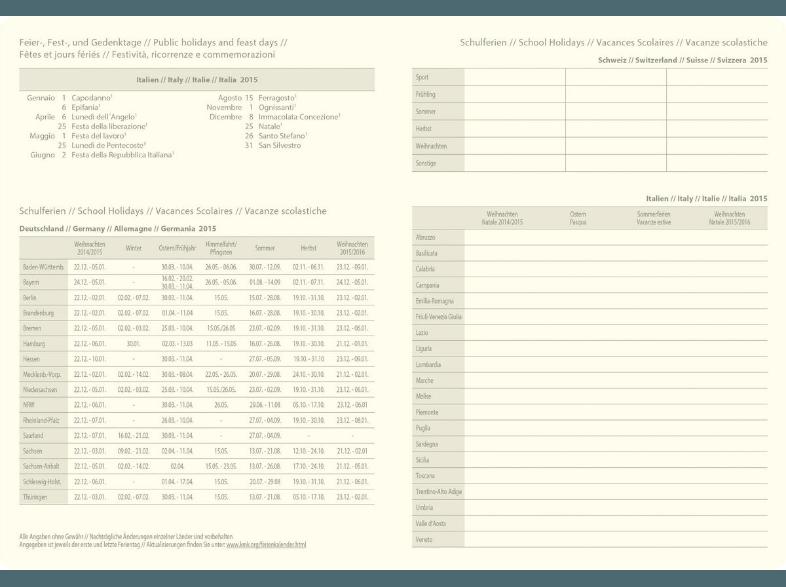Click Sachsen-Anhalt's Ostern cell '02.04.'
786x587 pixels.
coord(177,466)
